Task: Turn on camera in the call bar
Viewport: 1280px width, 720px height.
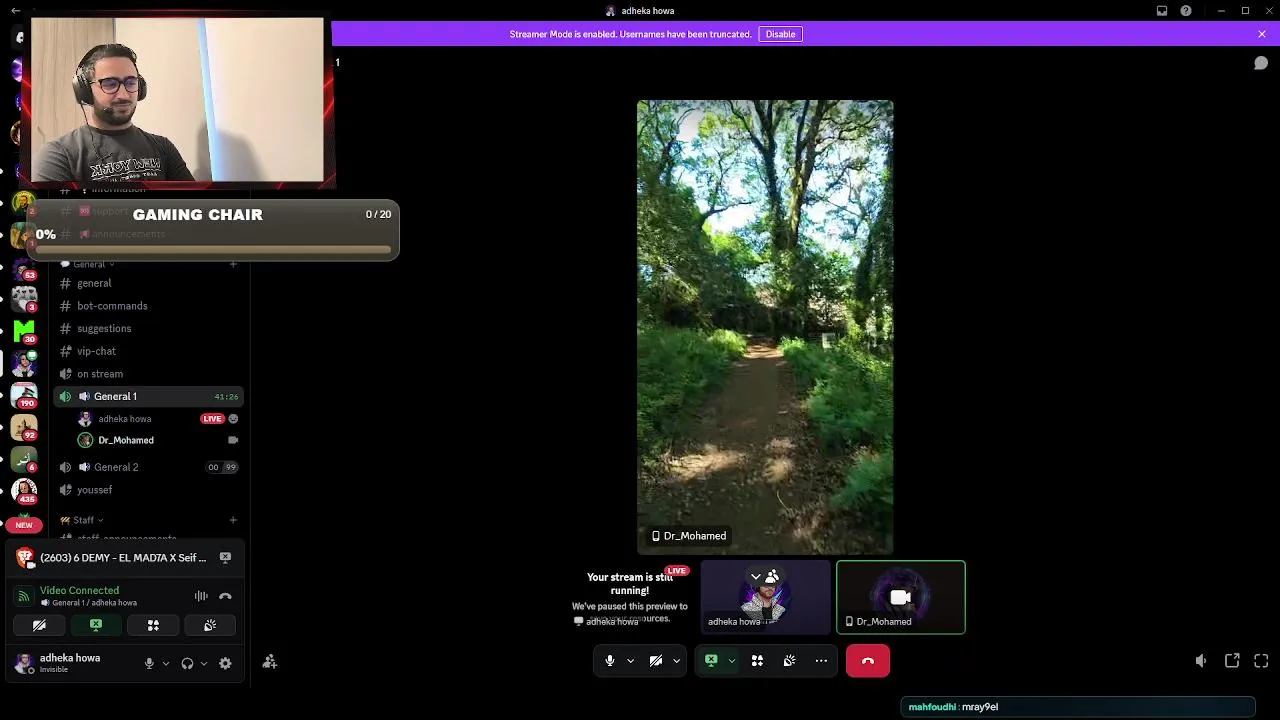Action: pos(655,661)
